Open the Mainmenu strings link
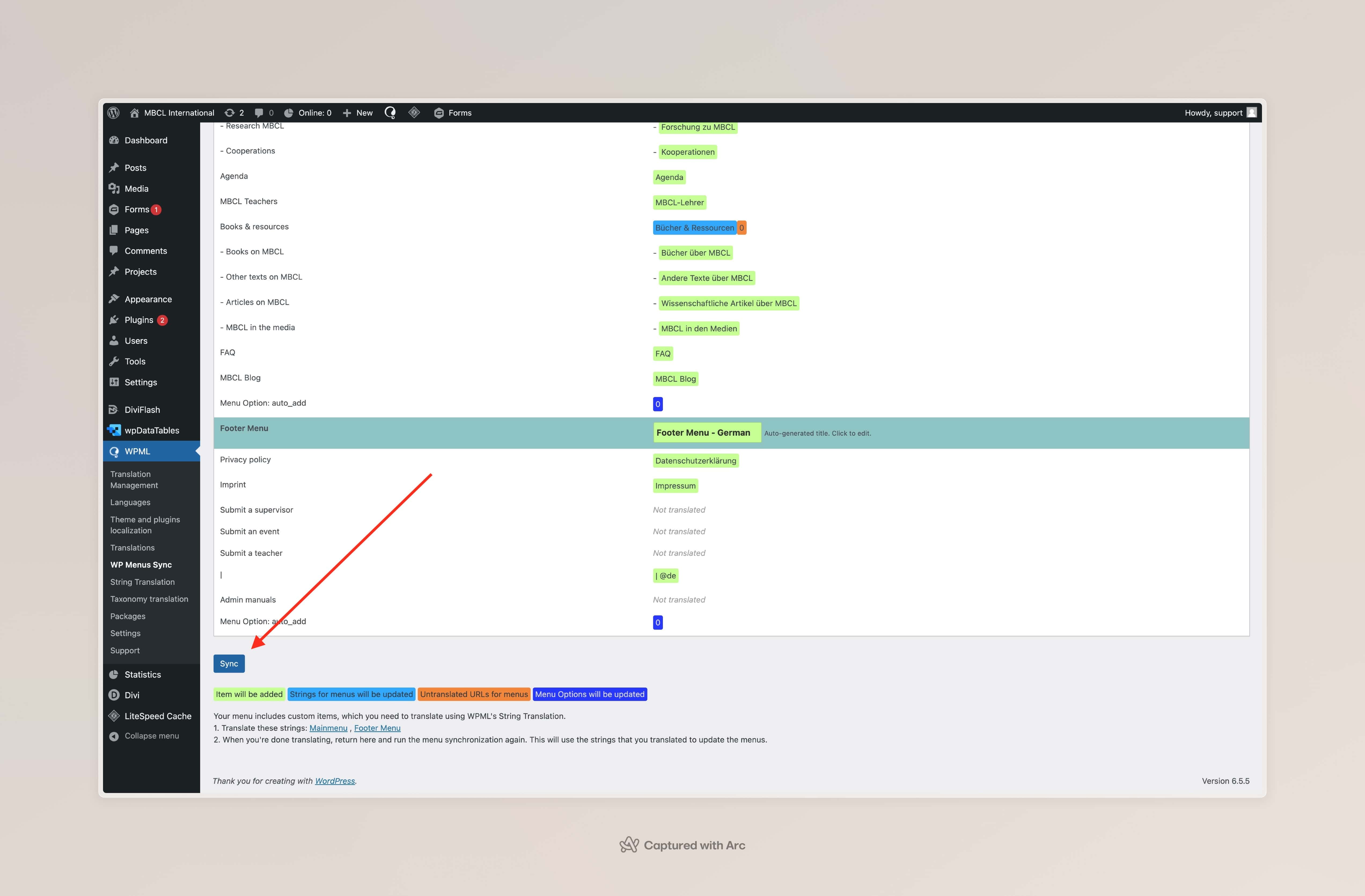 click(328, 728)
